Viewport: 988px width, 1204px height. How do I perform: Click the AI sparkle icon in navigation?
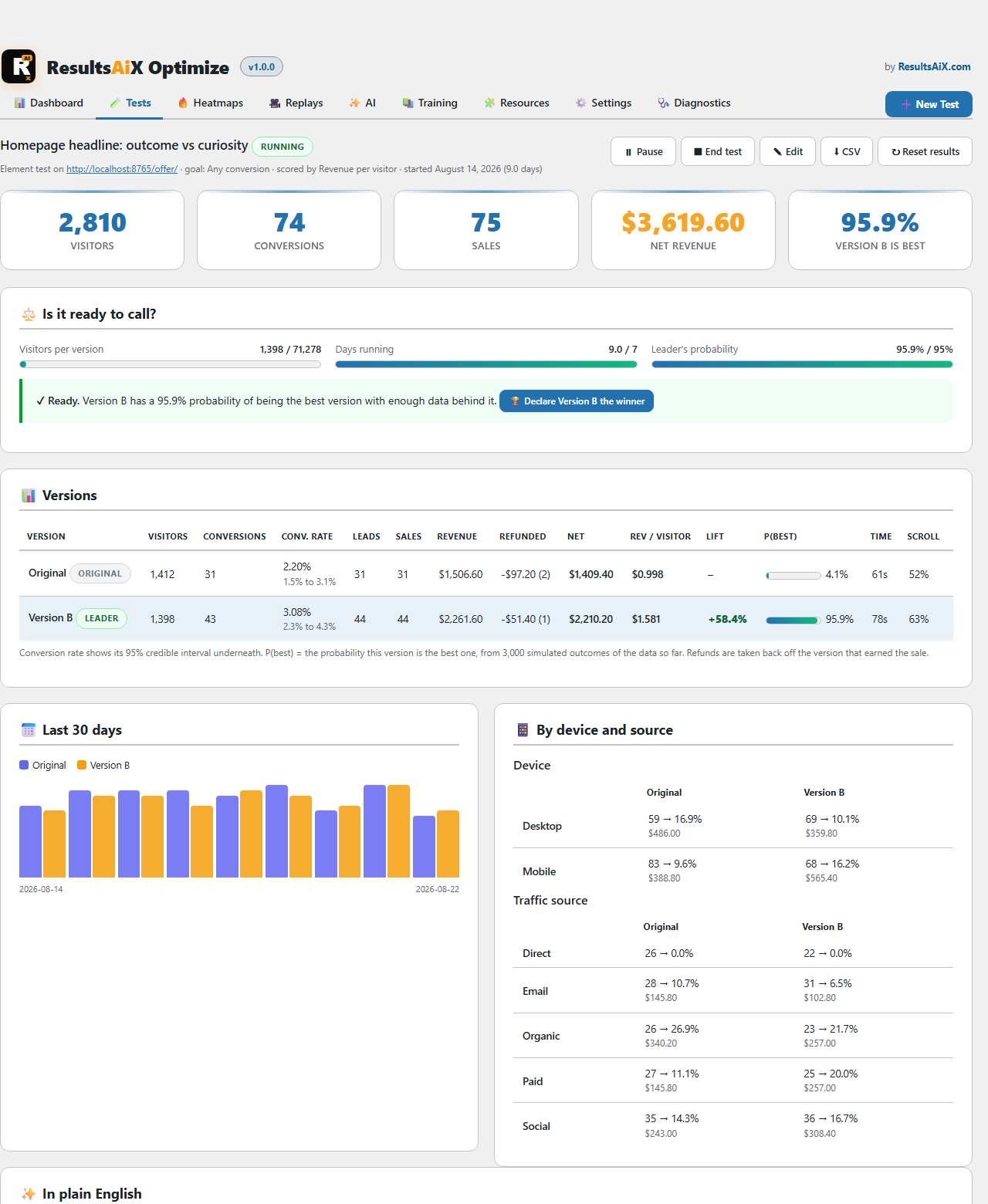(354, 103)
